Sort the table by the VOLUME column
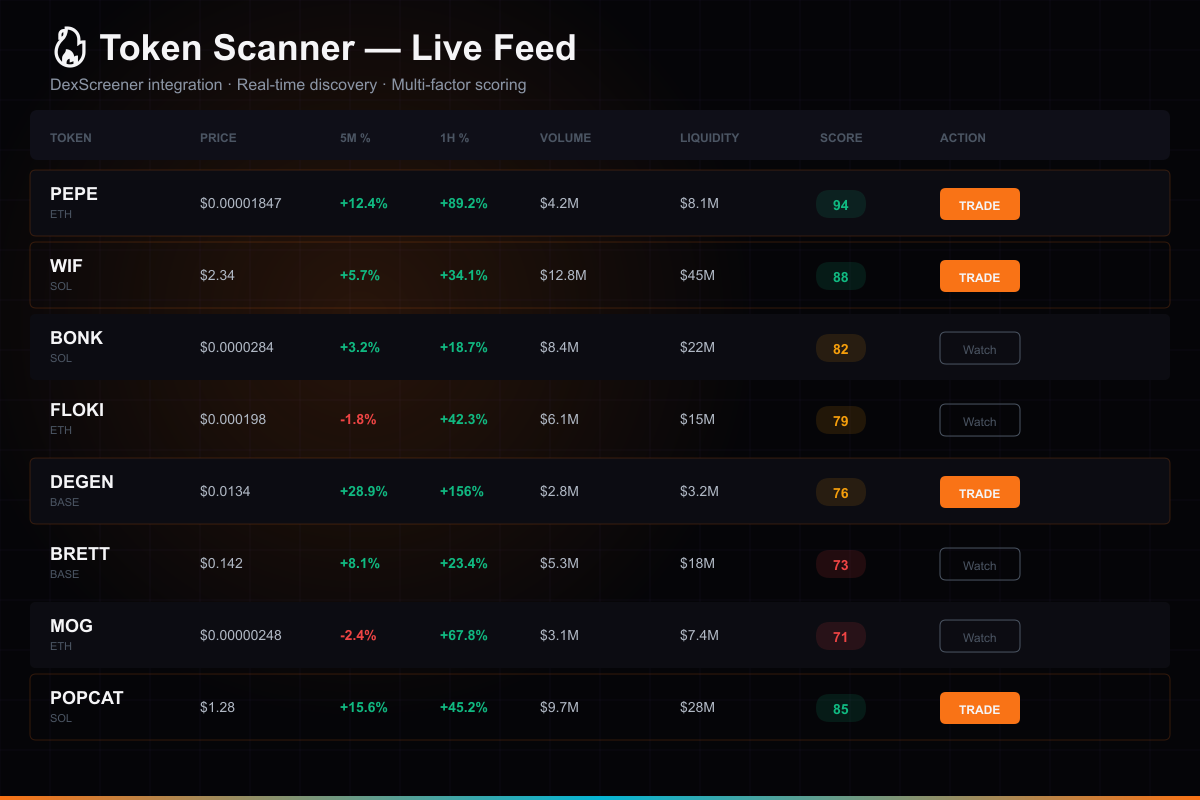 [565, 137]
